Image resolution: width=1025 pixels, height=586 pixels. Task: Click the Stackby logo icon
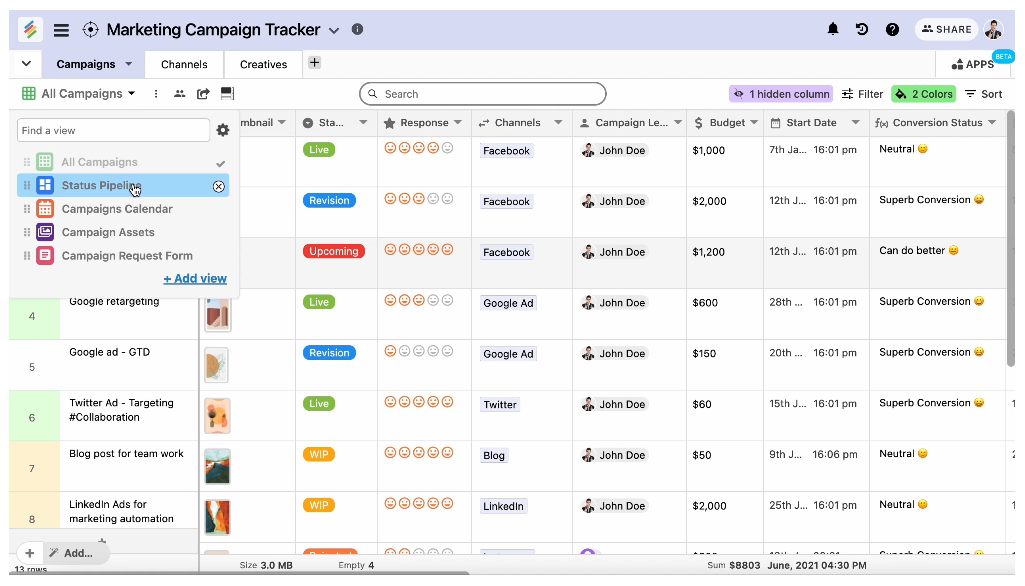[30, 29]
